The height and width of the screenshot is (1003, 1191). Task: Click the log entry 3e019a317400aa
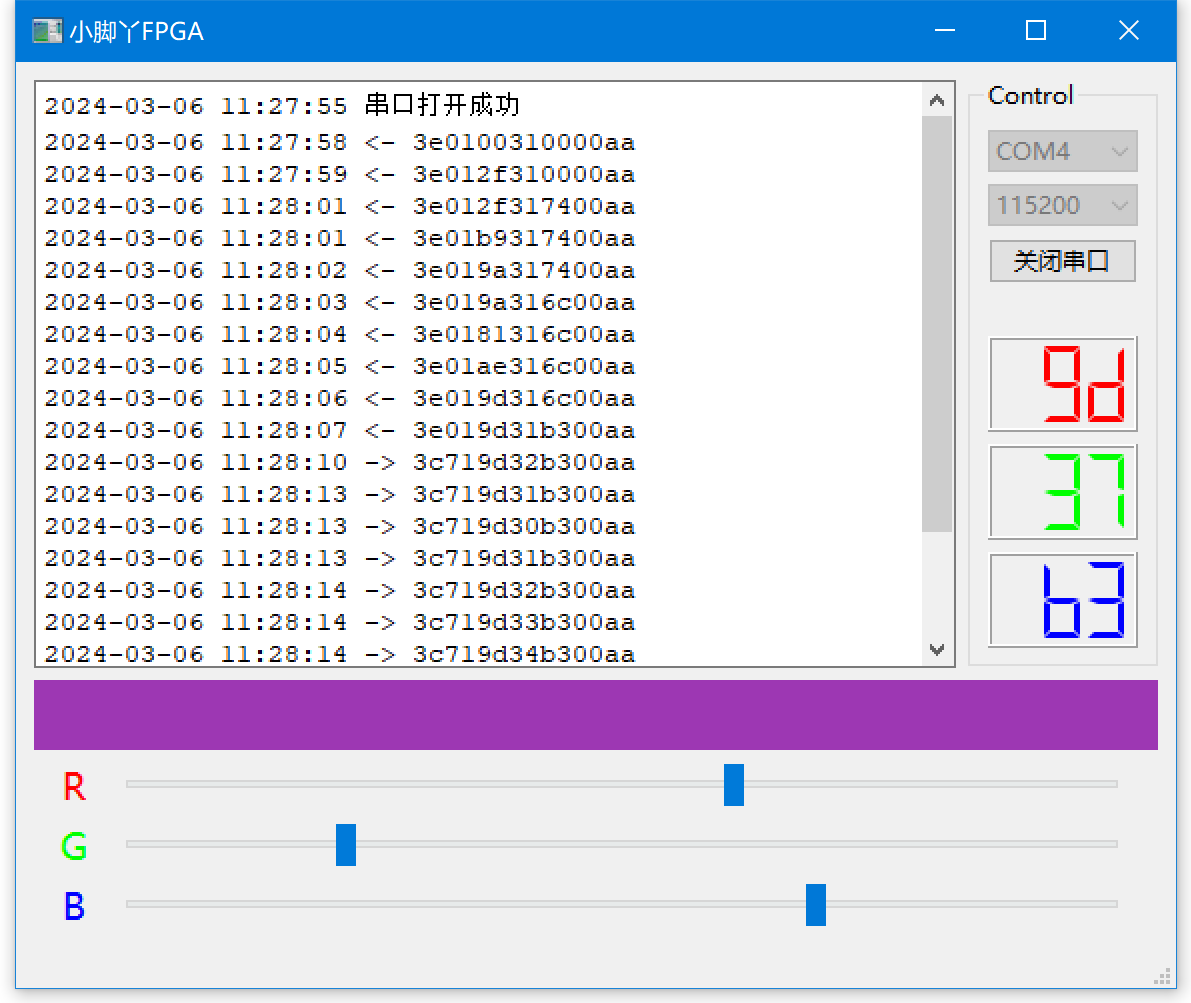click(x=340, y=270)
